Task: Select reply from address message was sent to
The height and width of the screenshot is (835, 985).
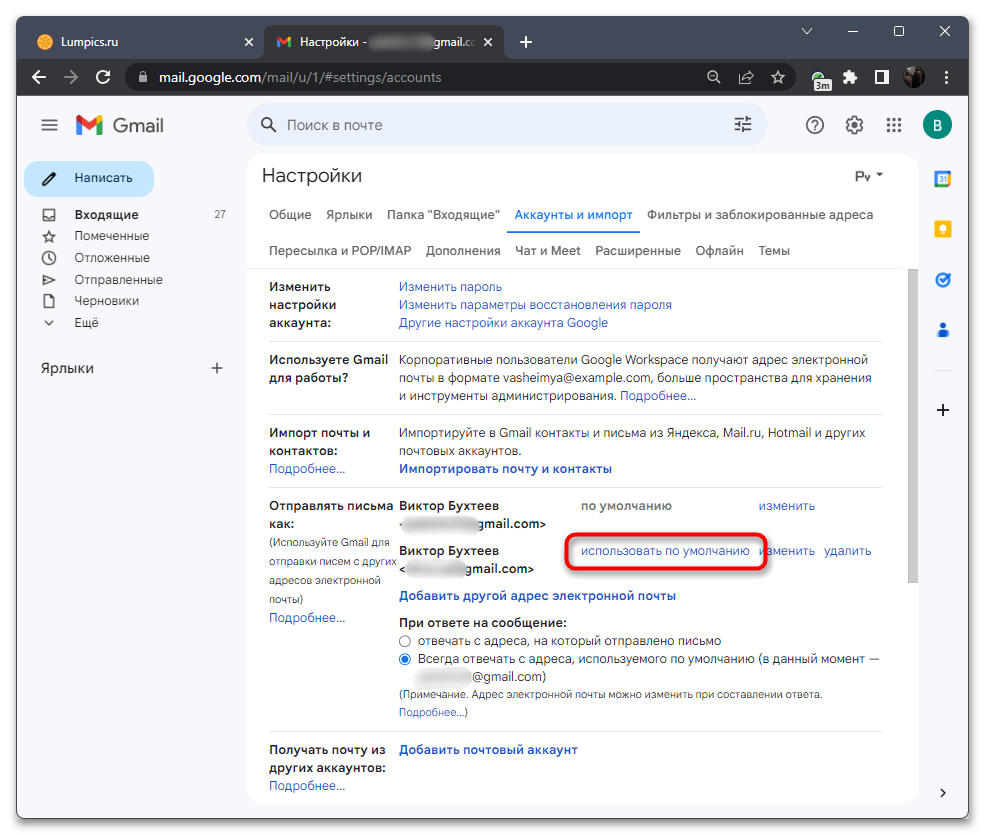Action: 405,641
